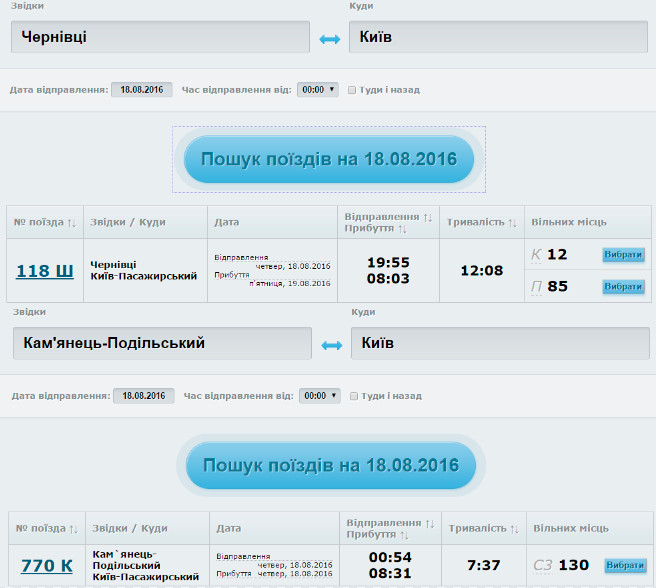Select П seats with 85 free via Вибрати
The height and width of the screenshot is (588, 656).
[623, 287]
